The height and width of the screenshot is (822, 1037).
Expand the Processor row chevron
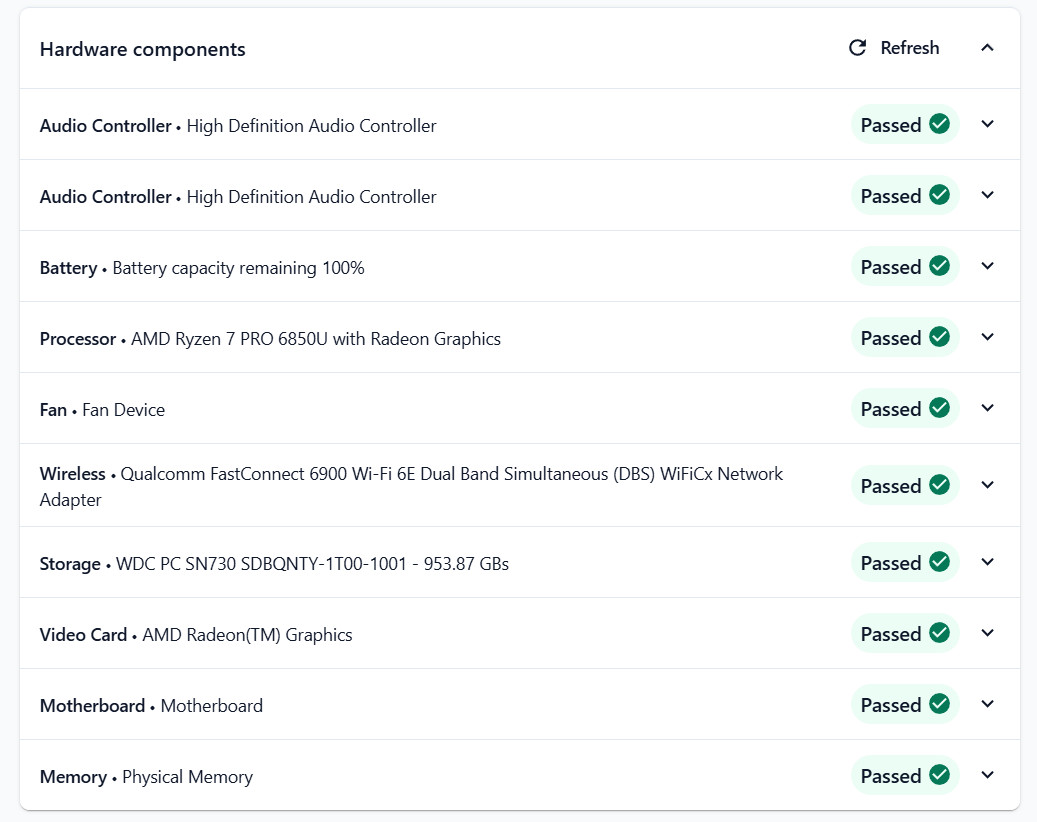(x=987, y=337)
